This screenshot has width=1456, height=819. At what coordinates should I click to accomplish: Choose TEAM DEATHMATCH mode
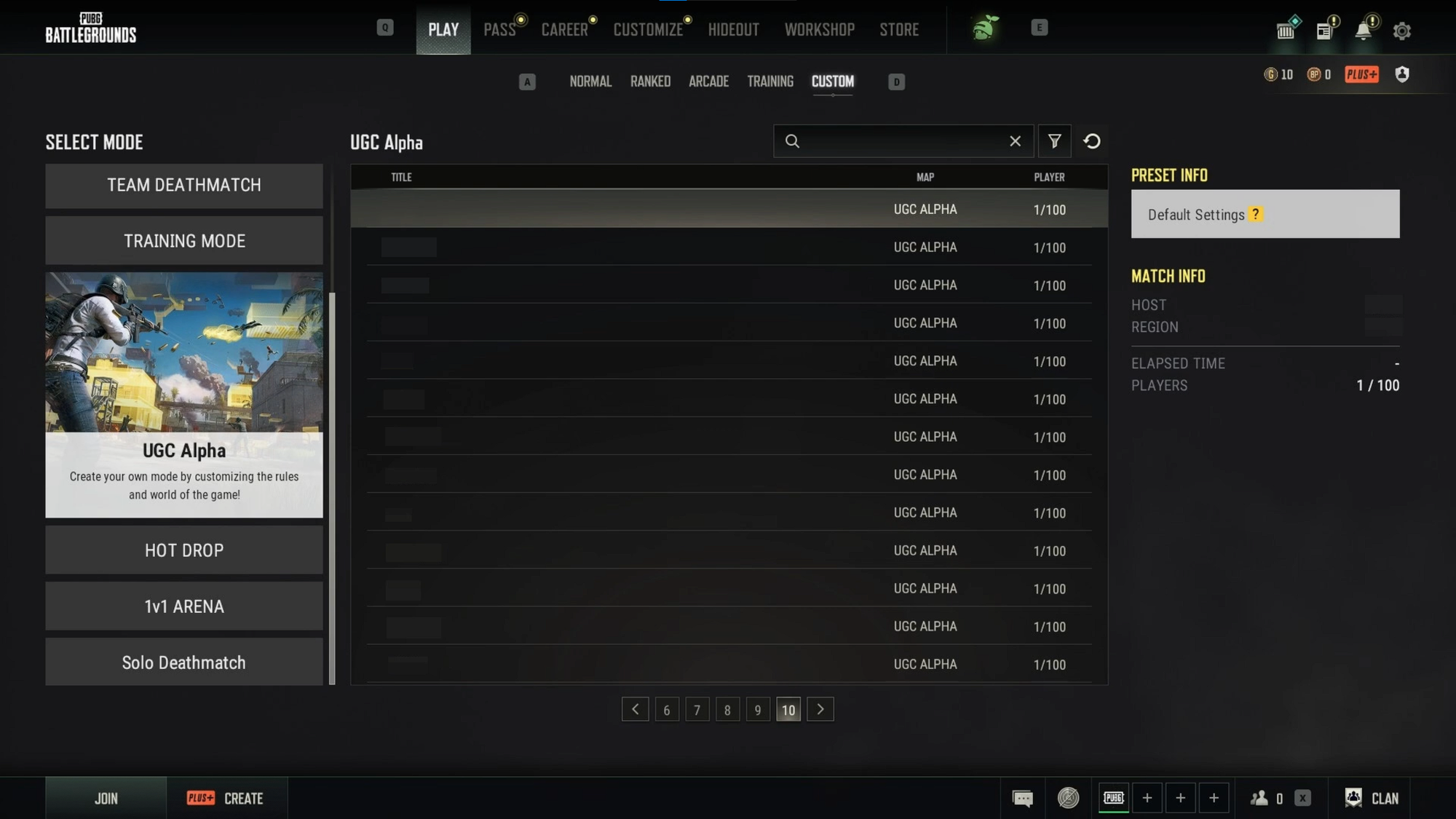[x=184, y=186]
